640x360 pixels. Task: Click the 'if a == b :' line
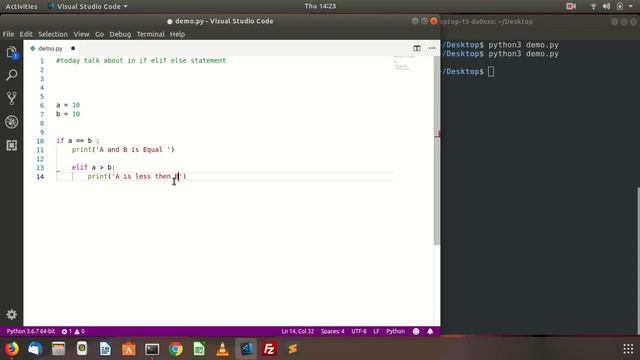tap(78, 141)
